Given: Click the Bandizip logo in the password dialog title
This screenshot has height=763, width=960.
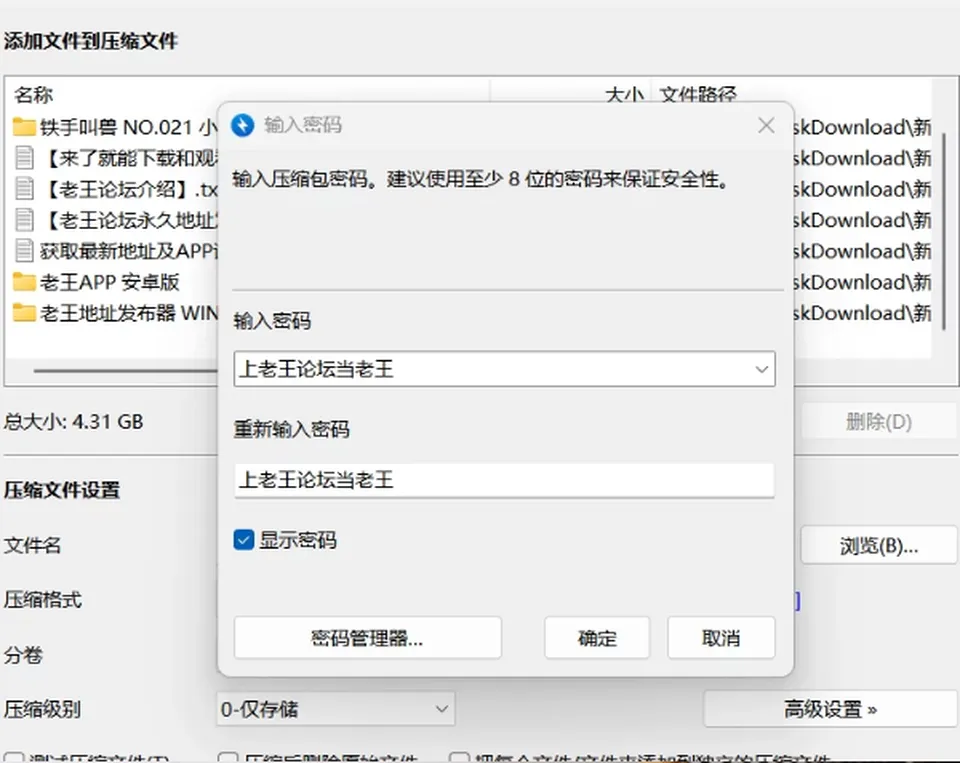Looking at the screenshot, I should coord(242,126).
